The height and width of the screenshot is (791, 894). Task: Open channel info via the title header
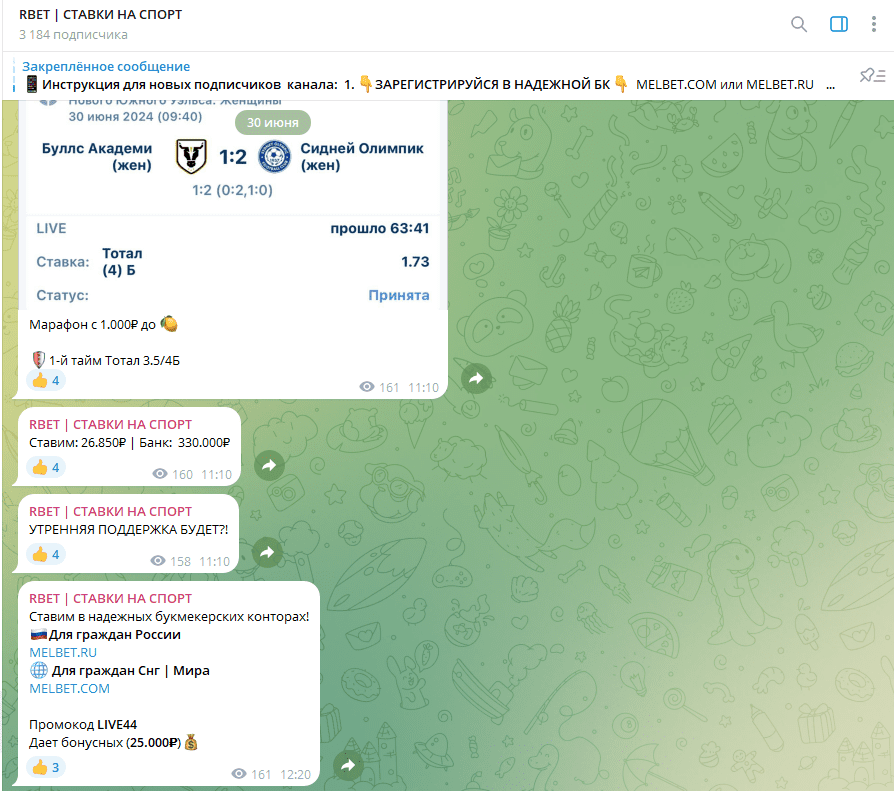click(x=100, y=15)
